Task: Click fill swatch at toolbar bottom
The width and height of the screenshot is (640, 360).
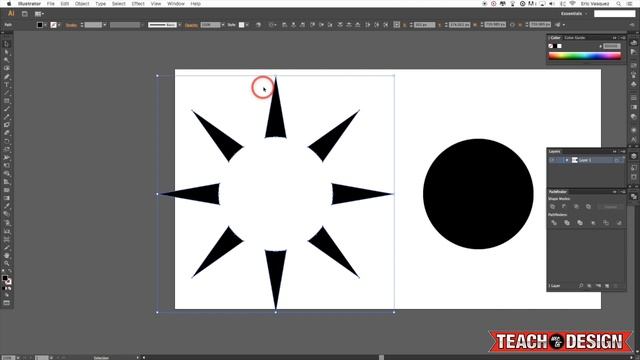Action: [x=5, y=278]
